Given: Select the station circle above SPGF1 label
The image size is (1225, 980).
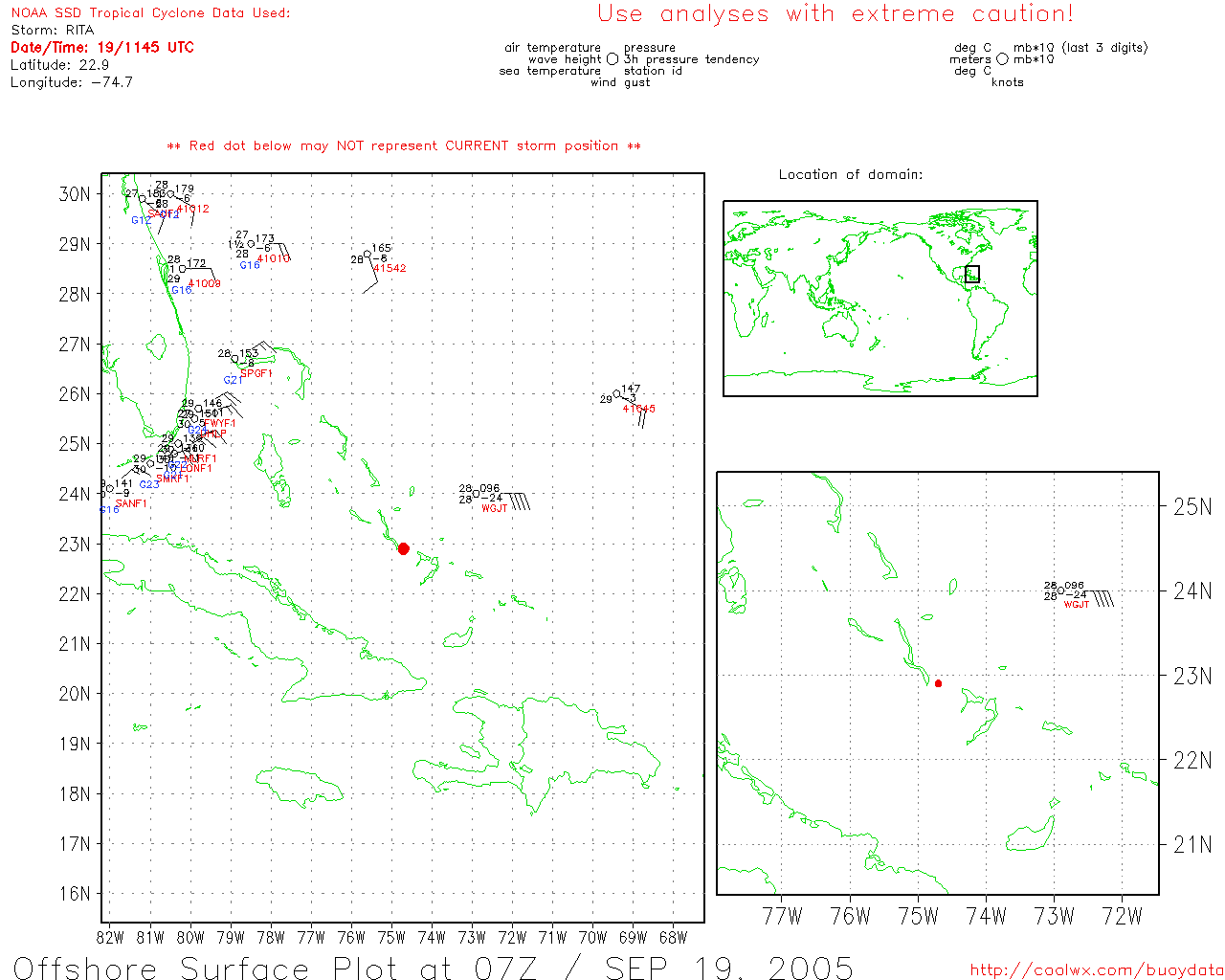Looking at the screenshot, I should 235,359.
